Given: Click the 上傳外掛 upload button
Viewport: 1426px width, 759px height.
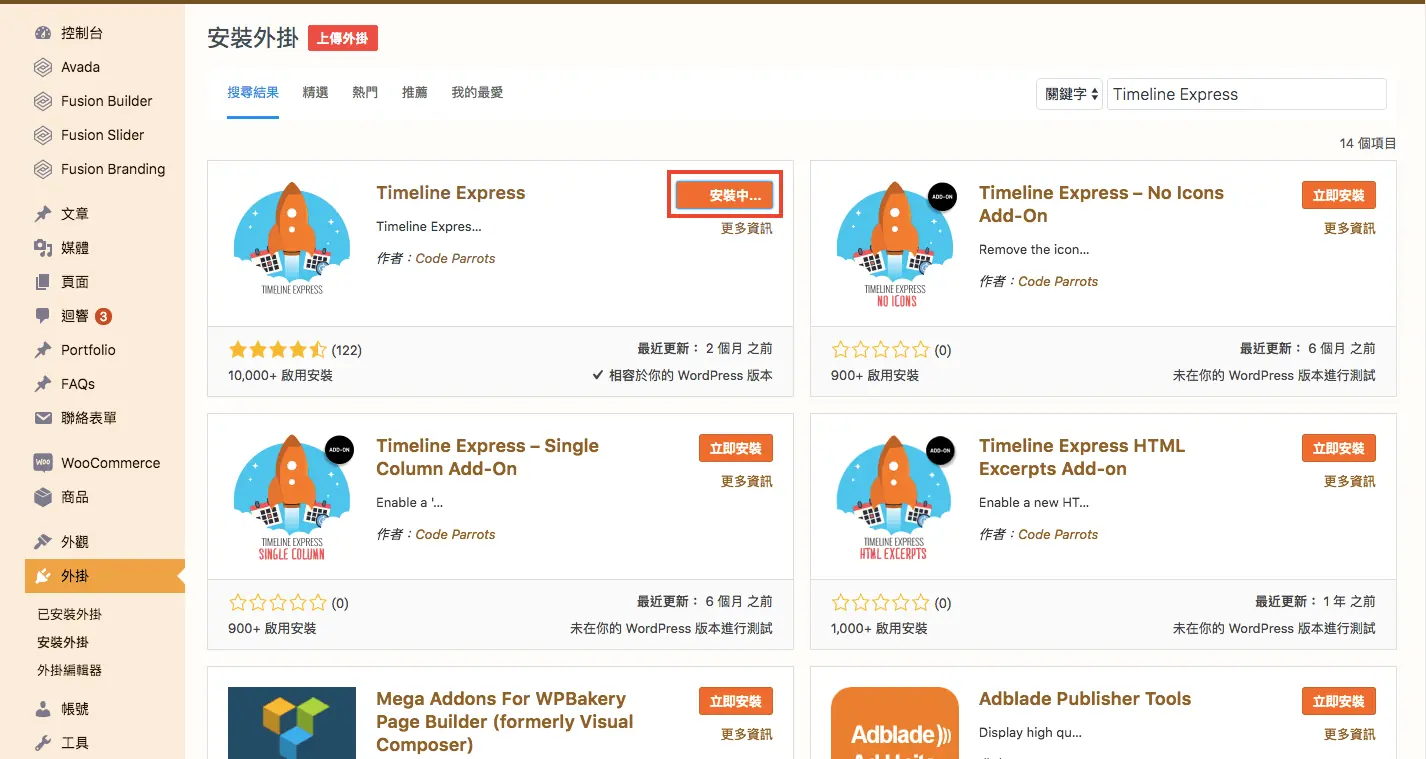Looking at the screenshot, I should (x=343, y=39).
